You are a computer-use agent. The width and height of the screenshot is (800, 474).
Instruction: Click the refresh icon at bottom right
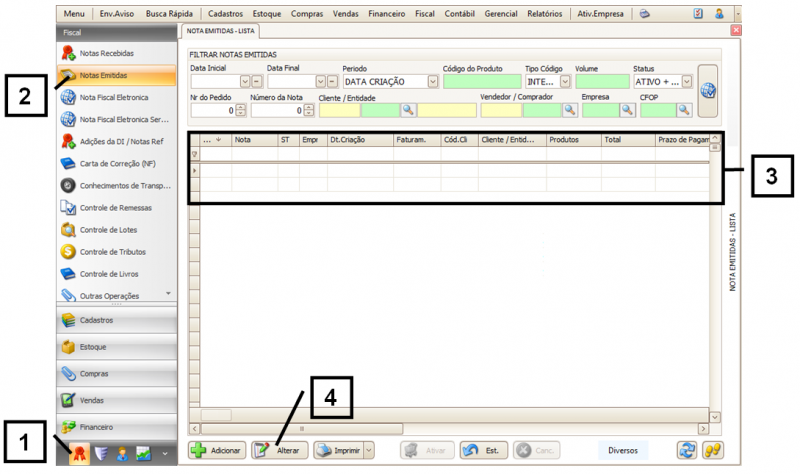(688, 450)
